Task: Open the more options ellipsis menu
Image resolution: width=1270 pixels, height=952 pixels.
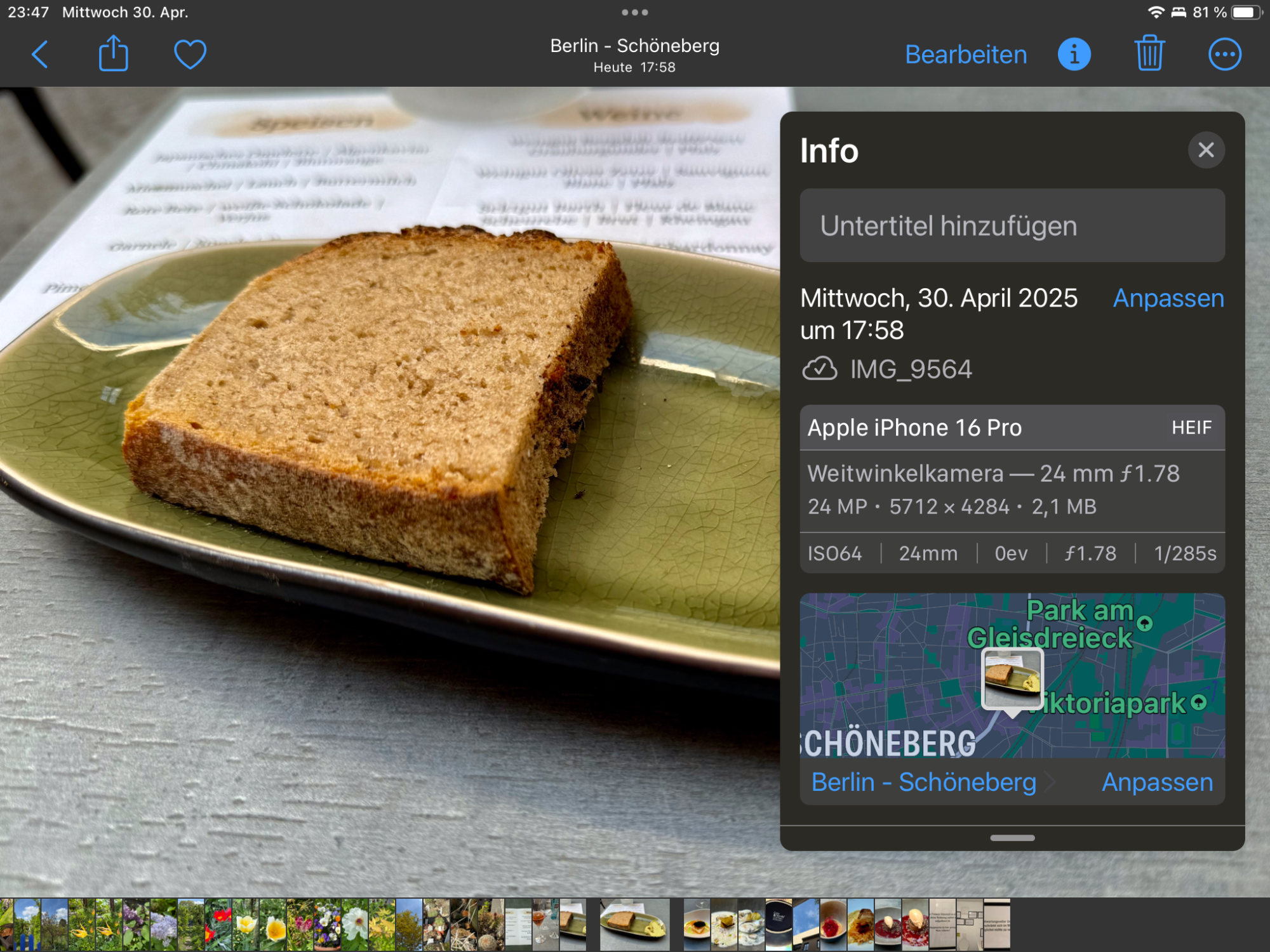Action: [1224, 55]
